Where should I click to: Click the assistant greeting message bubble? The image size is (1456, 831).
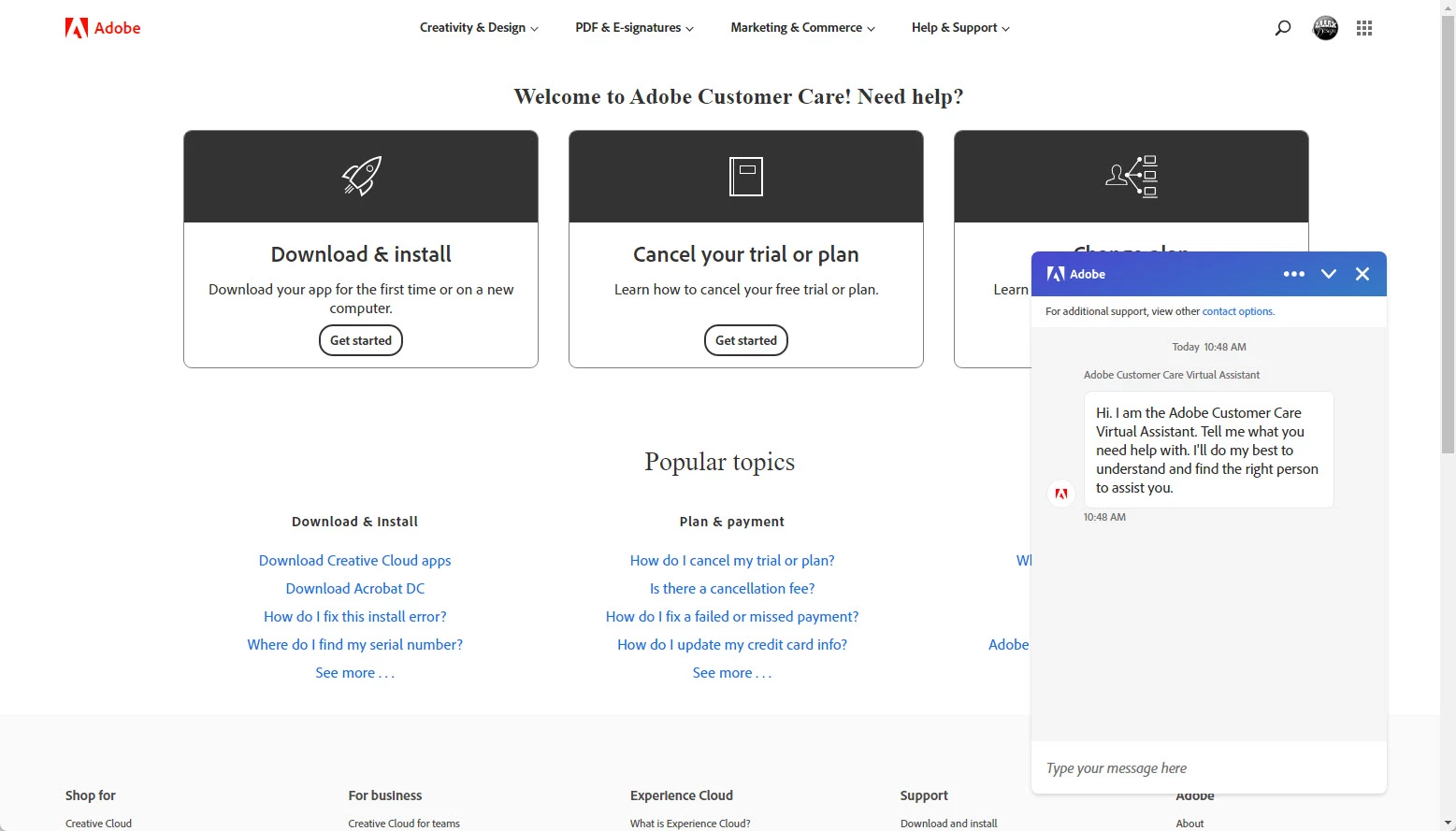point(1208,450)
